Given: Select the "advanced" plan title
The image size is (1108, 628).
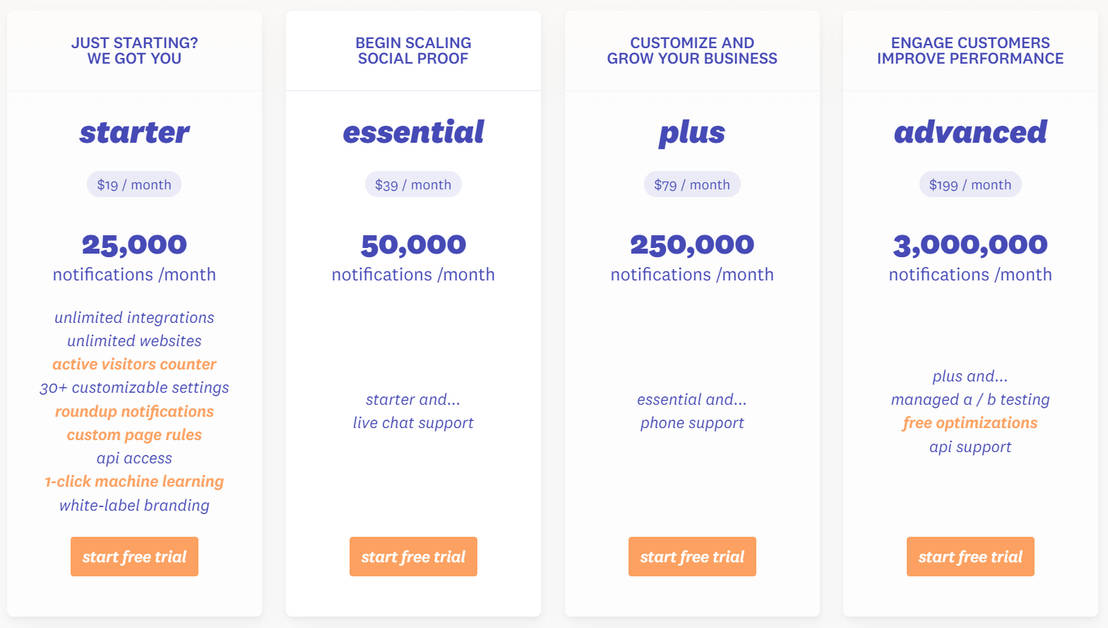Looking at the screenshot, I should coord(970,132).
